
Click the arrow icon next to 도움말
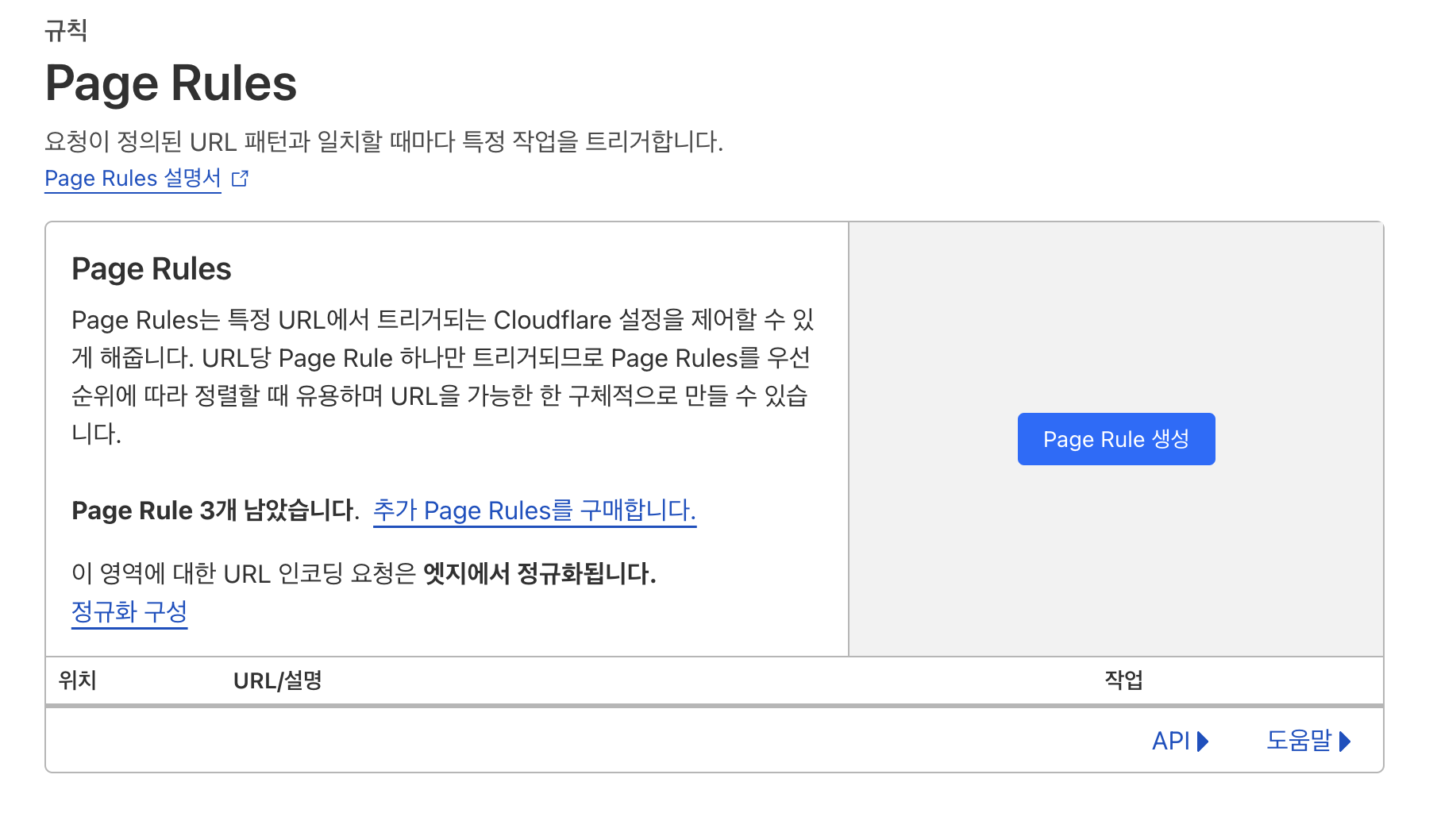(x=1345, y=742)
